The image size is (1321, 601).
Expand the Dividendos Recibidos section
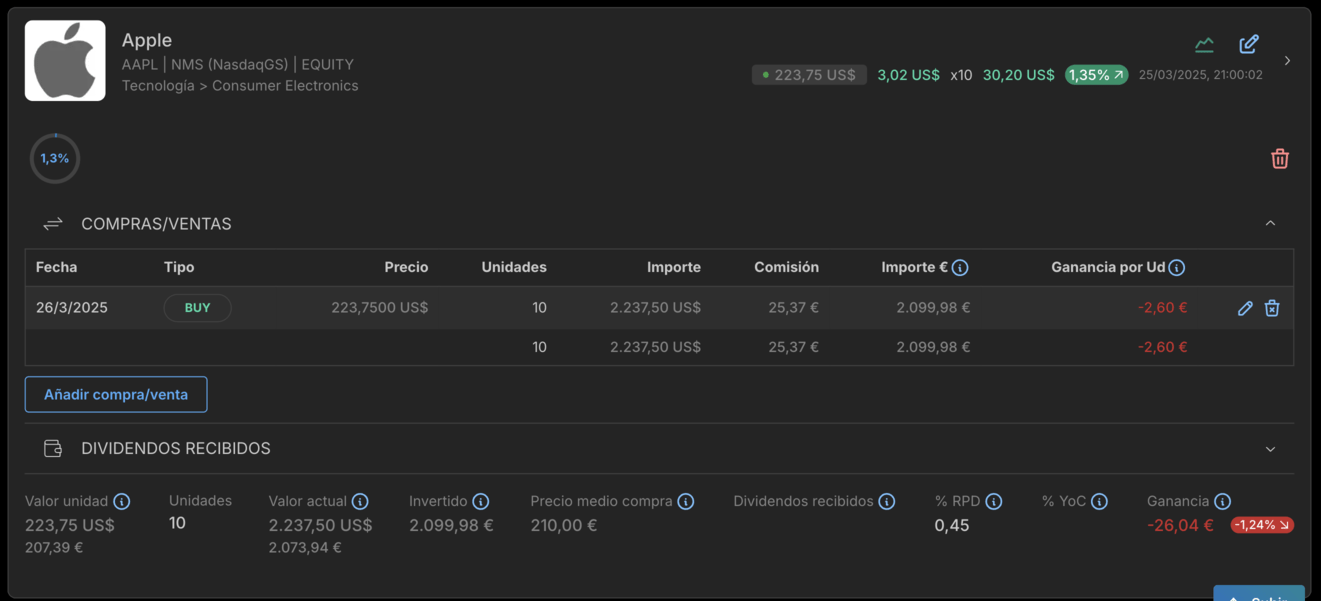coord(1270,449)
